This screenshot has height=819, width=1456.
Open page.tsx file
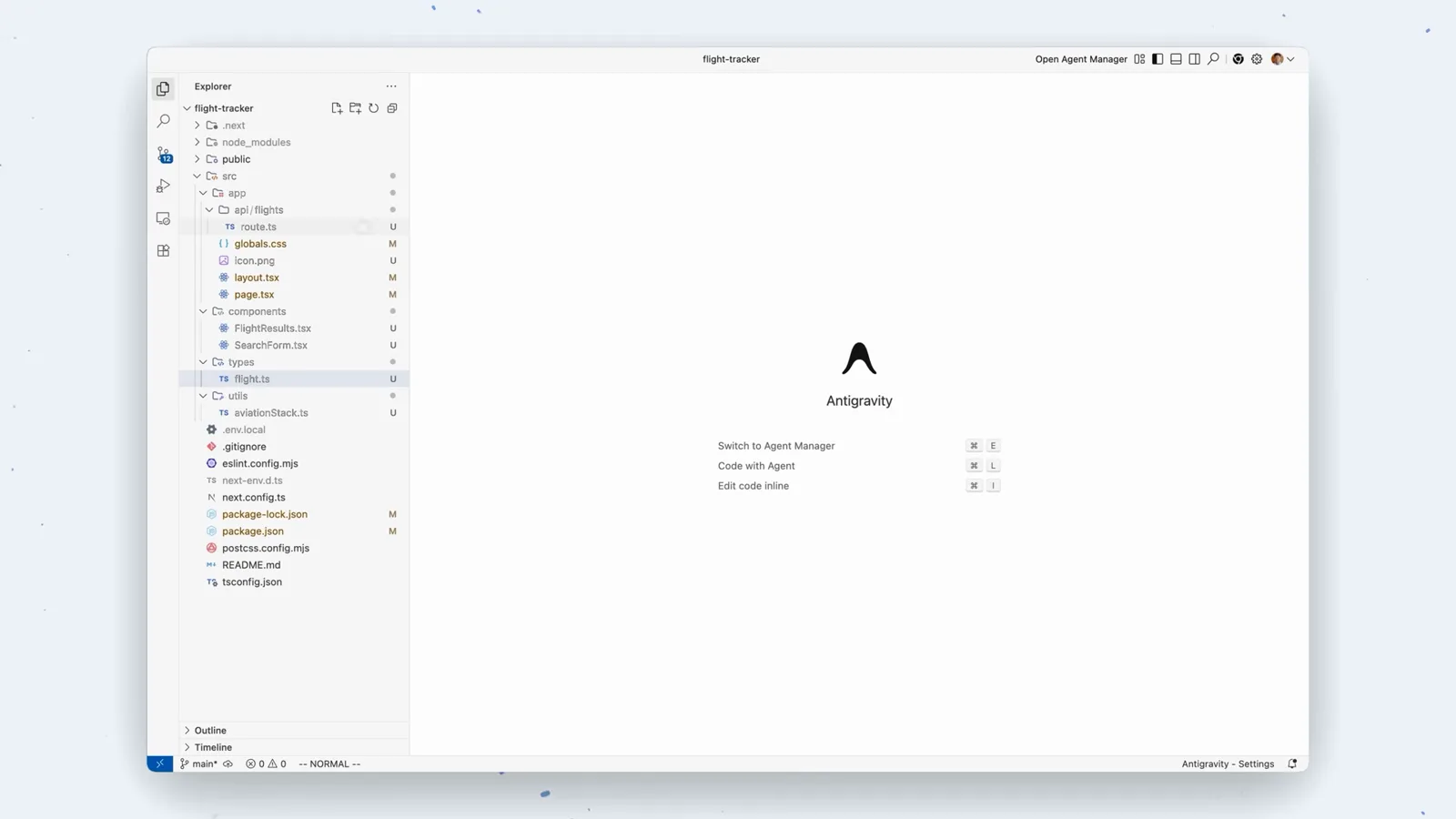294,295
